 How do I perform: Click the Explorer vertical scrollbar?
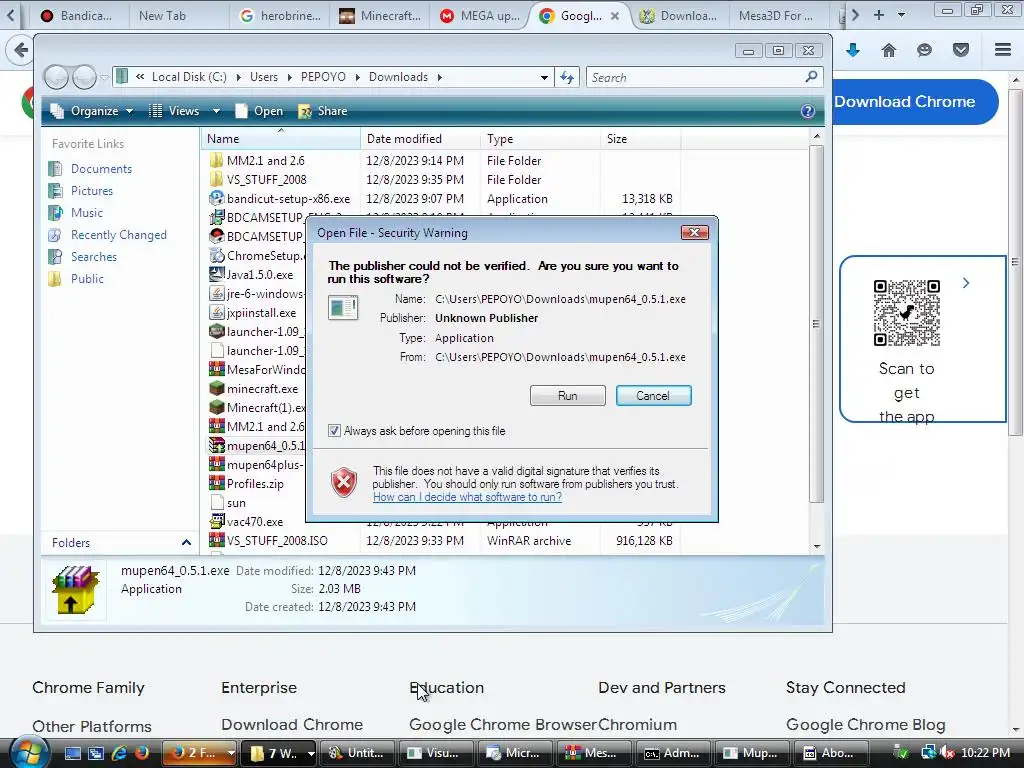816,323
